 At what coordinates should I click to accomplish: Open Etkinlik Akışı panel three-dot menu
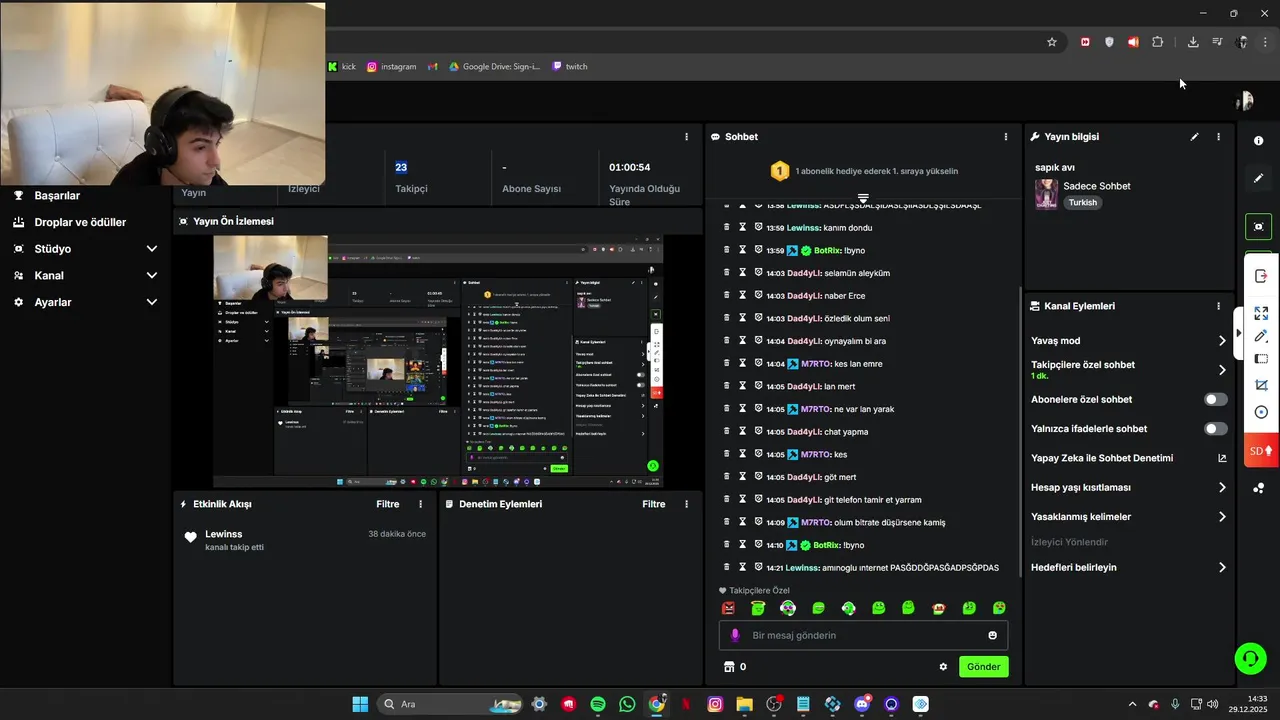click(x=420, y=504)
